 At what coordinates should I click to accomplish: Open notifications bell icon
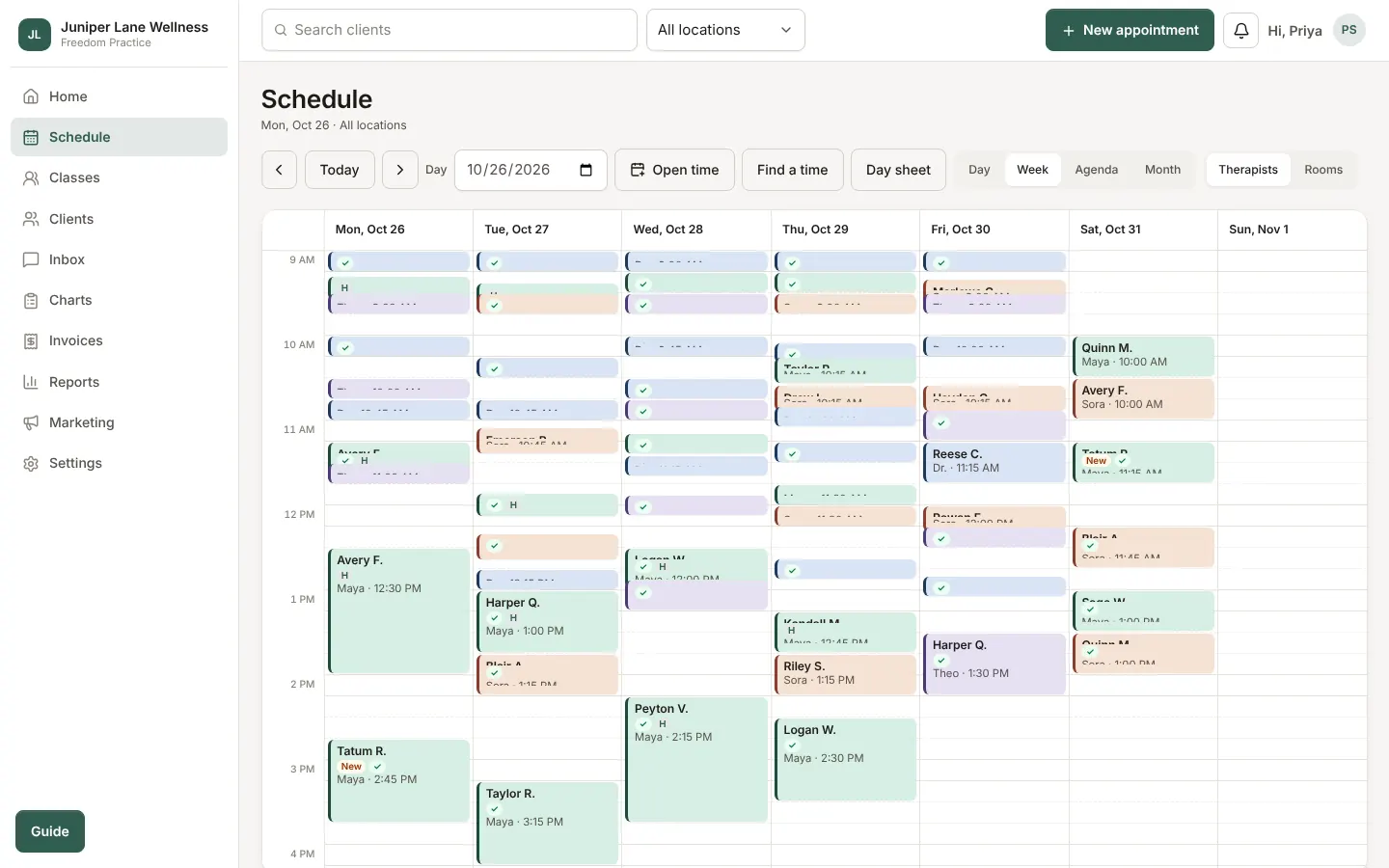[x=1240, y=31]
